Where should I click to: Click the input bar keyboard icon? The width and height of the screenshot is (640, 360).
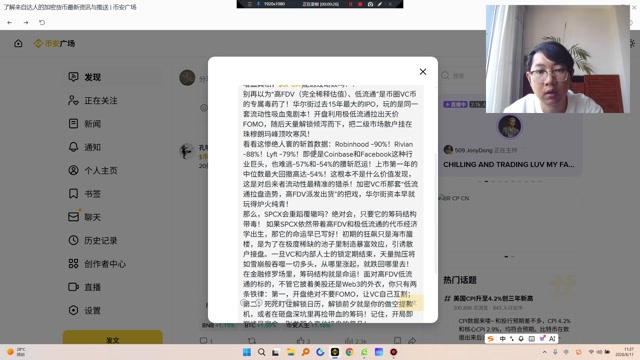click(531, 339)
